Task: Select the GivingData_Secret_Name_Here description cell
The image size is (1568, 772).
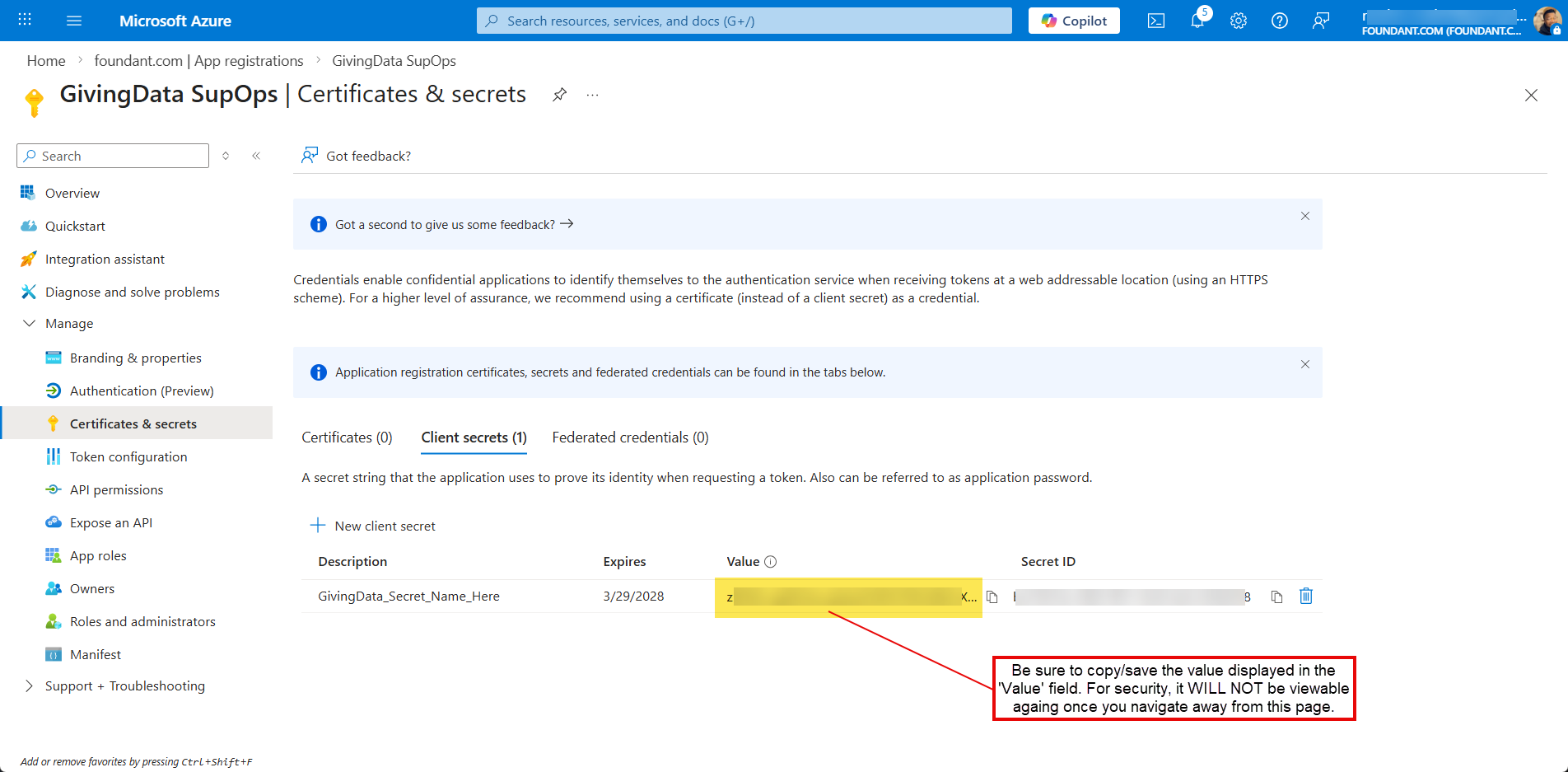Action: [x=408, y=597]
